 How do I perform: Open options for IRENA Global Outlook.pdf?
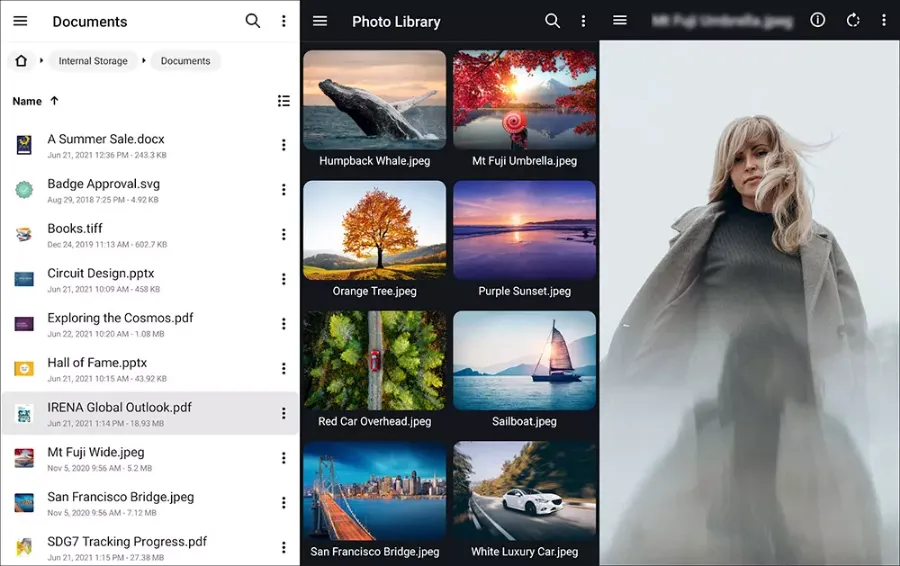284,414
